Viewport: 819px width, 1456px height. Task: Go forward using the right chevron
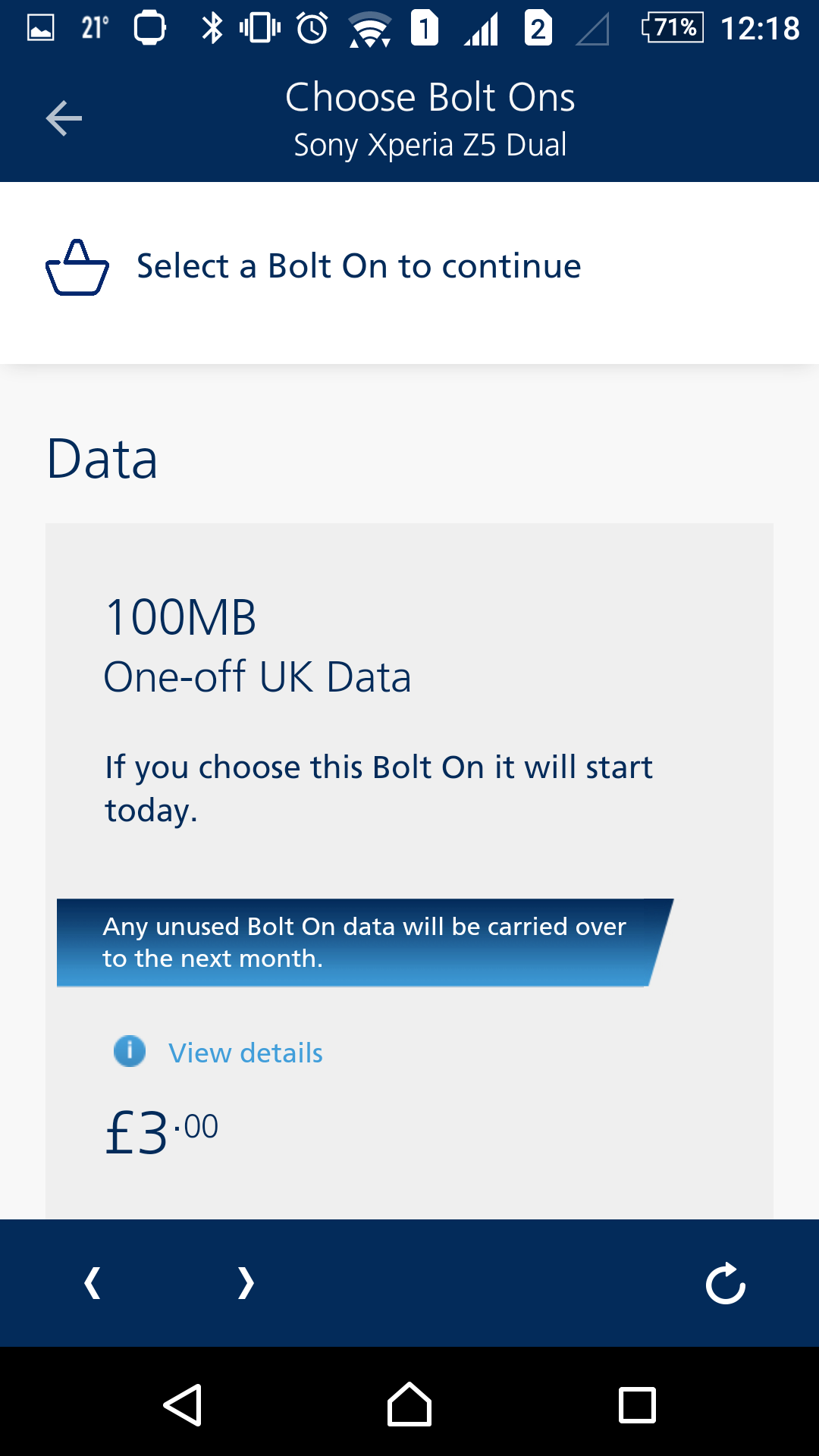[x=244, y=1283]
